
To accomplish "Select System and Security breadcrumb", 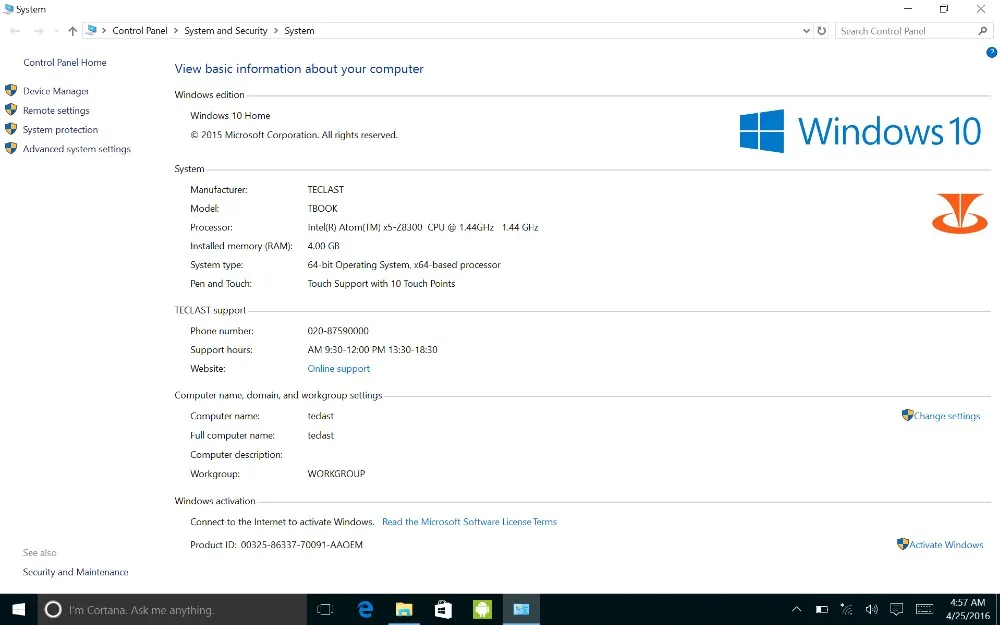I will coord(226,31).
